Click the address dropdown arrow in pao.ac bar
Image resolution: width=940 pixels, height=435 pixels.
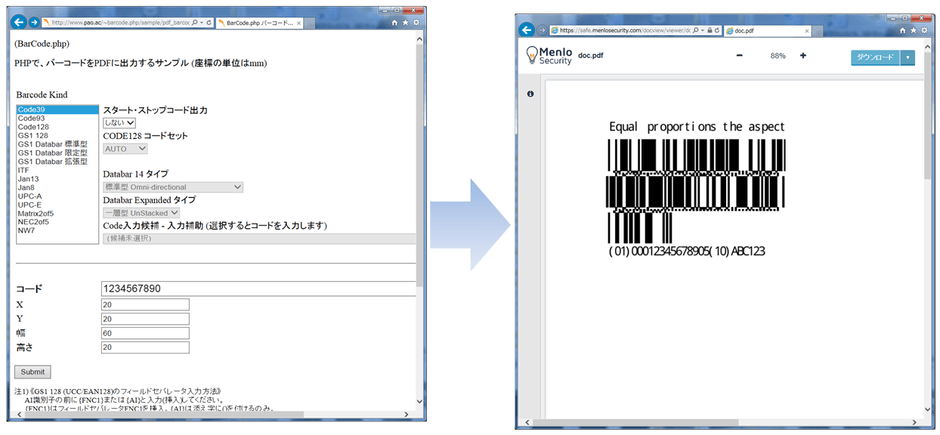201,23
